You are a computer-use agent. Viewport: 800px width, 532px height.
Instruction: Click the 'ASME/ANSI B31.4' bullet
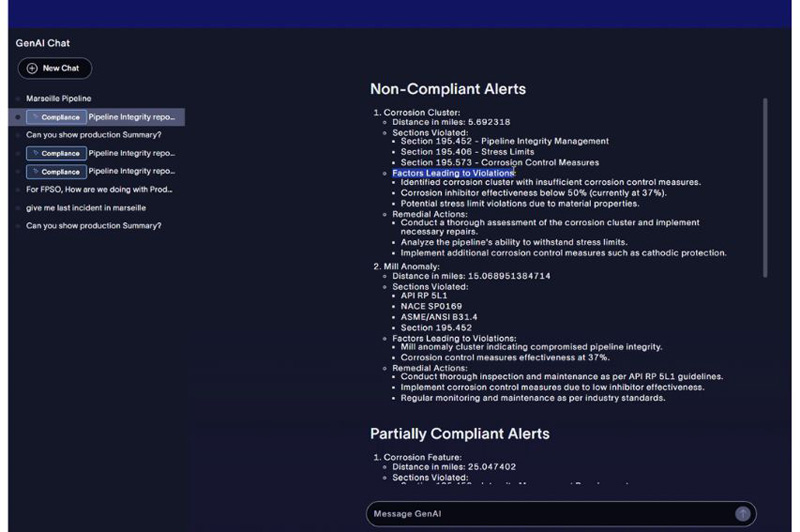[439, 317]
